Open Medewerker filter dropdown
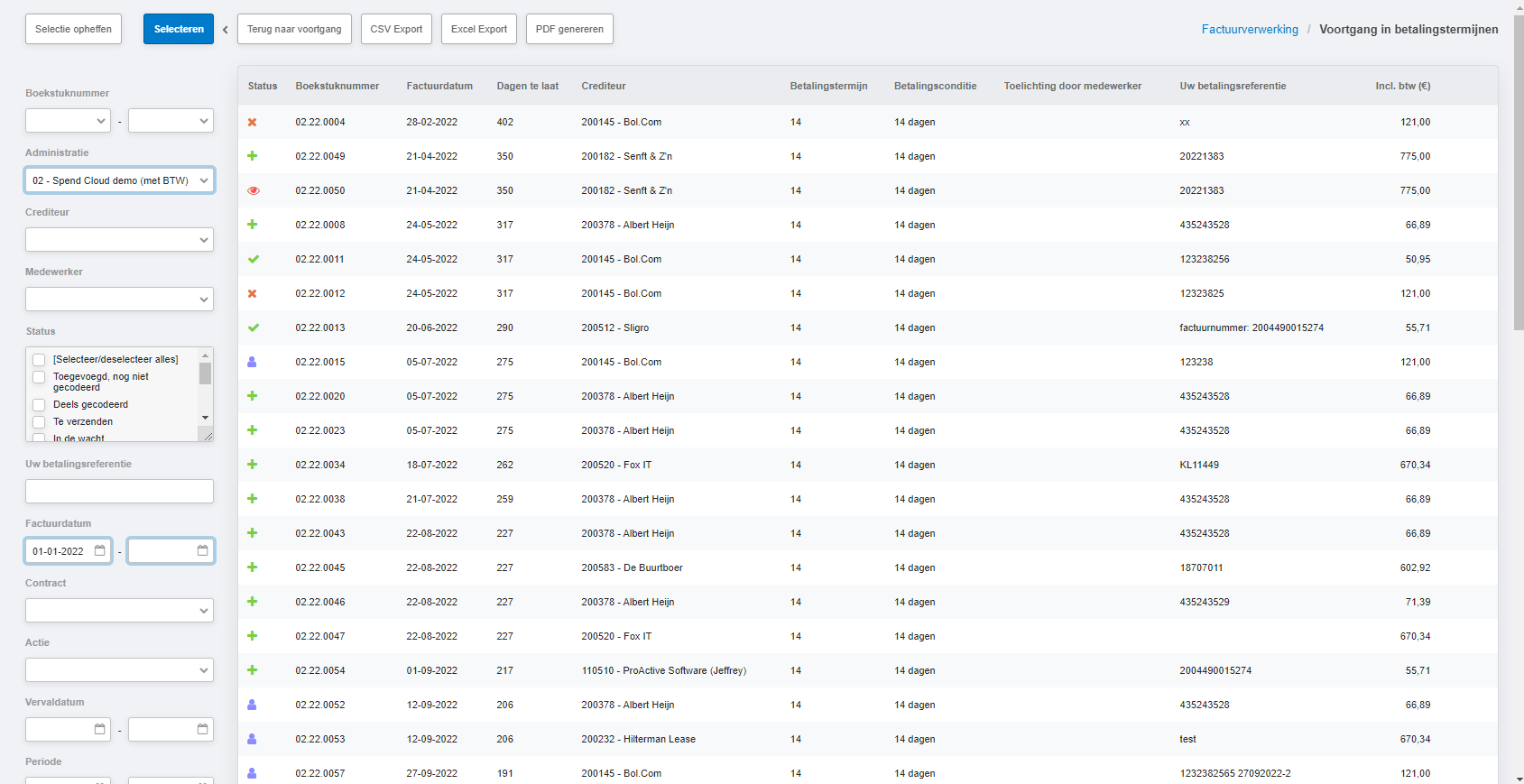The image size is (1524, 784). (119, 300)
